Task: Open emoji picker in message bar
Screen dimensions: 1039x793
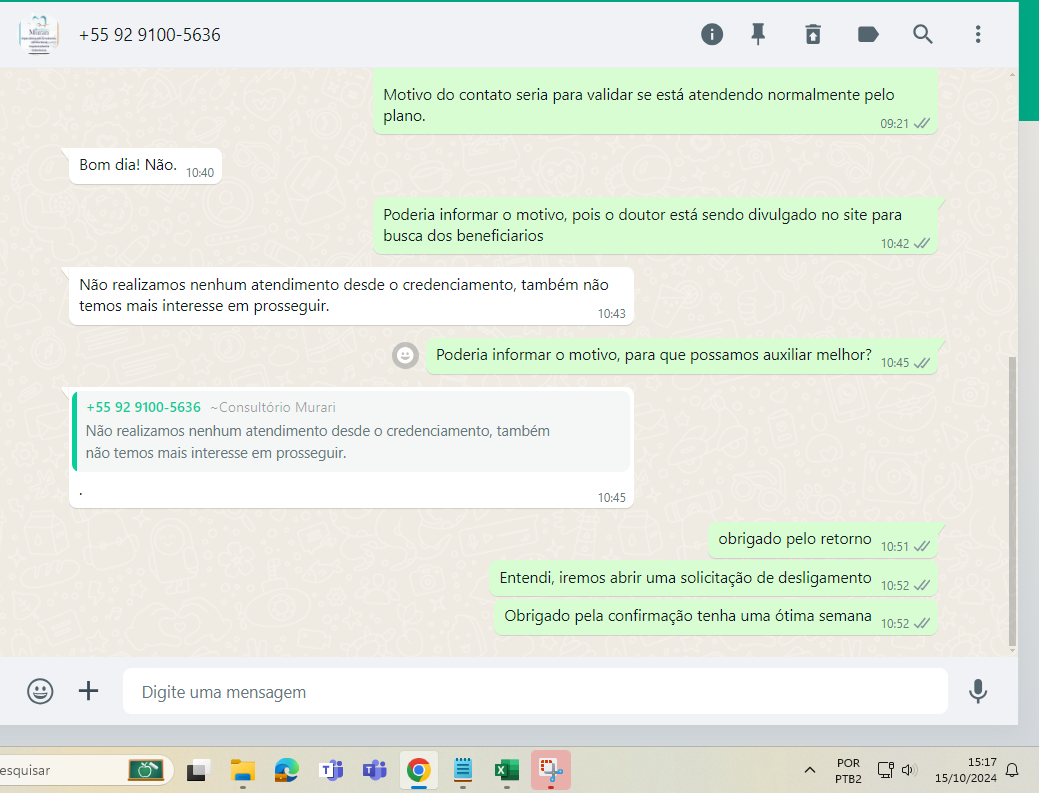Action: click(40, 691)
